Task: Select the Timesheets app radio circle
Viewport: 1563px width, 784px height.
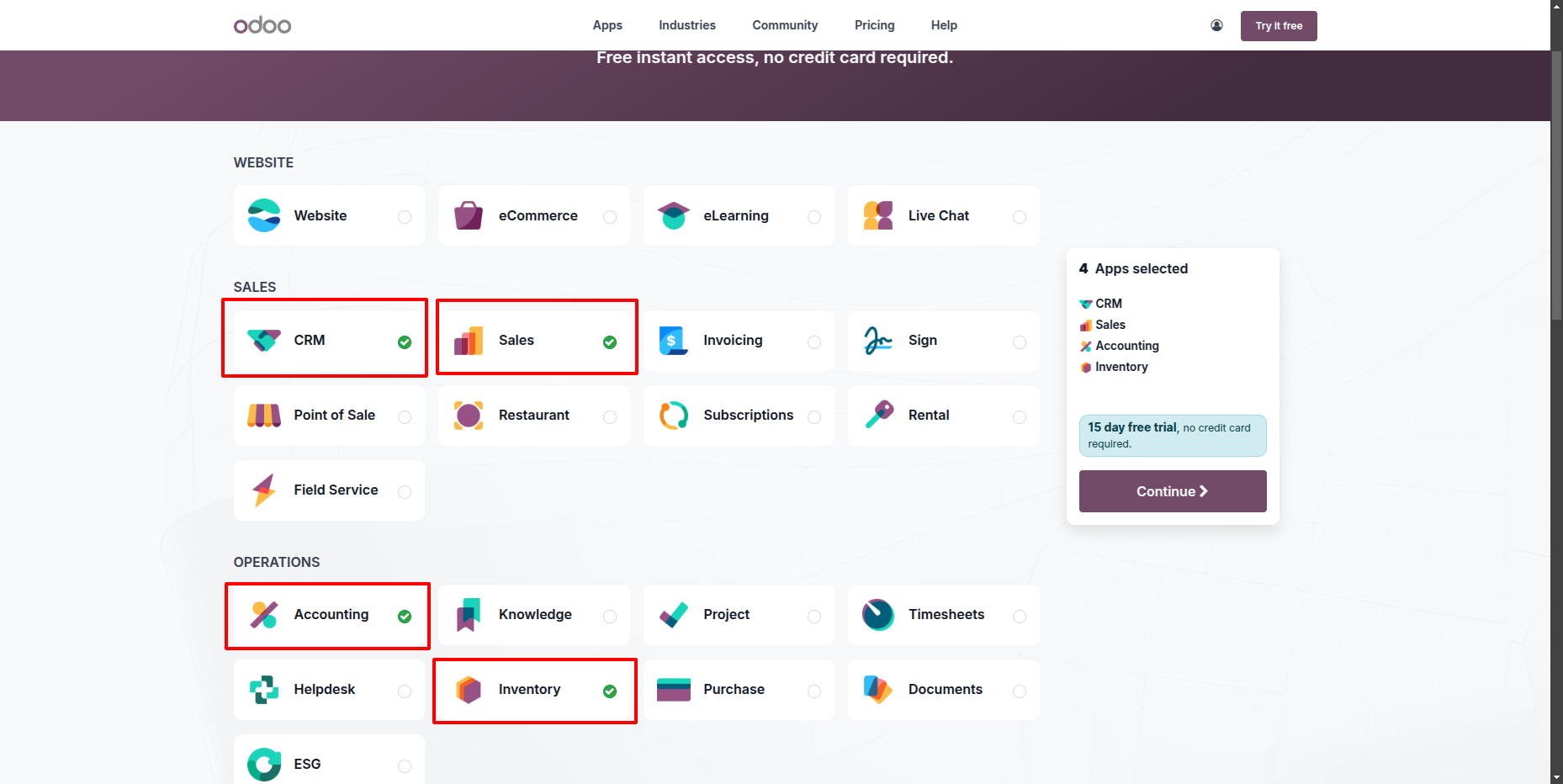Action: point(1020,616)
